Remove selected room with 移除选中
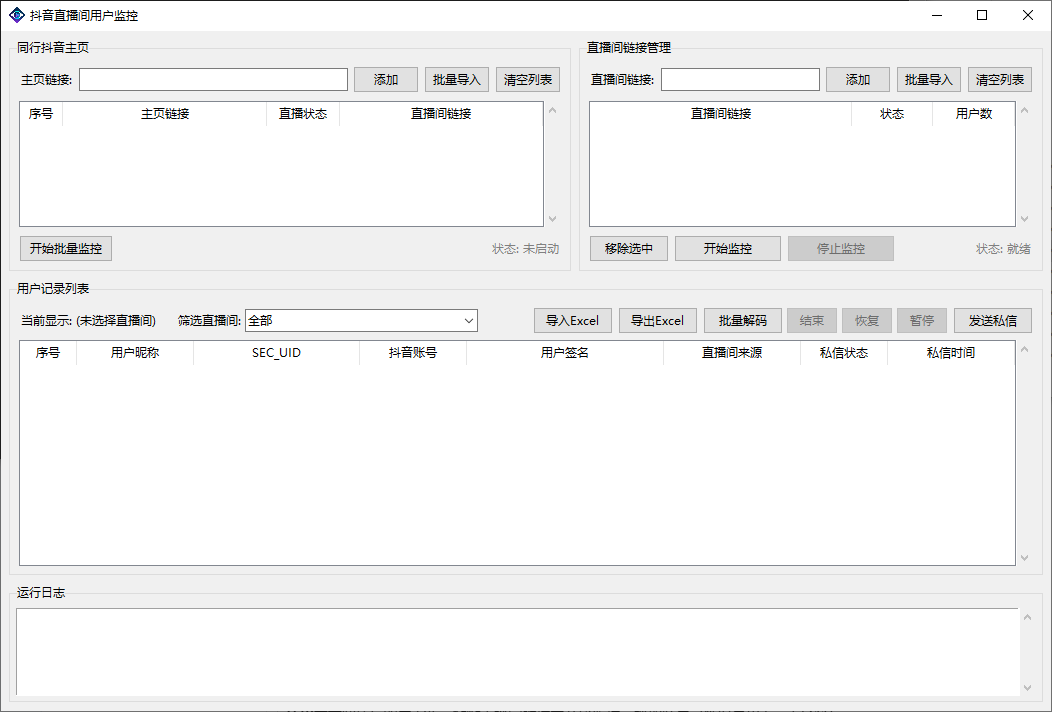 coord(629,248)
